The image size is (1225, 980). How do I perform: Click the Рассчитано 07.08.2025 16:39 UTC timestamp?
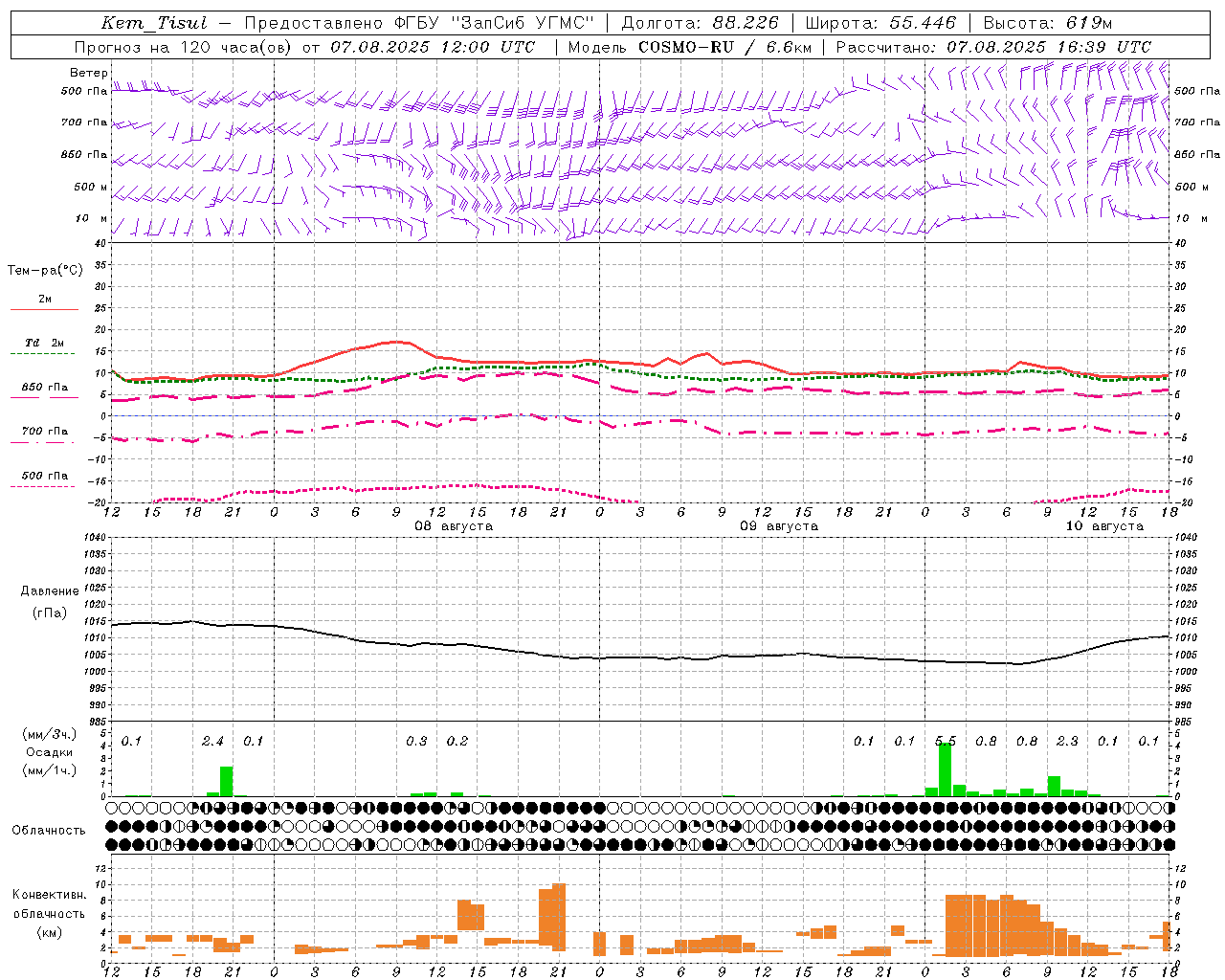(994, 47)
